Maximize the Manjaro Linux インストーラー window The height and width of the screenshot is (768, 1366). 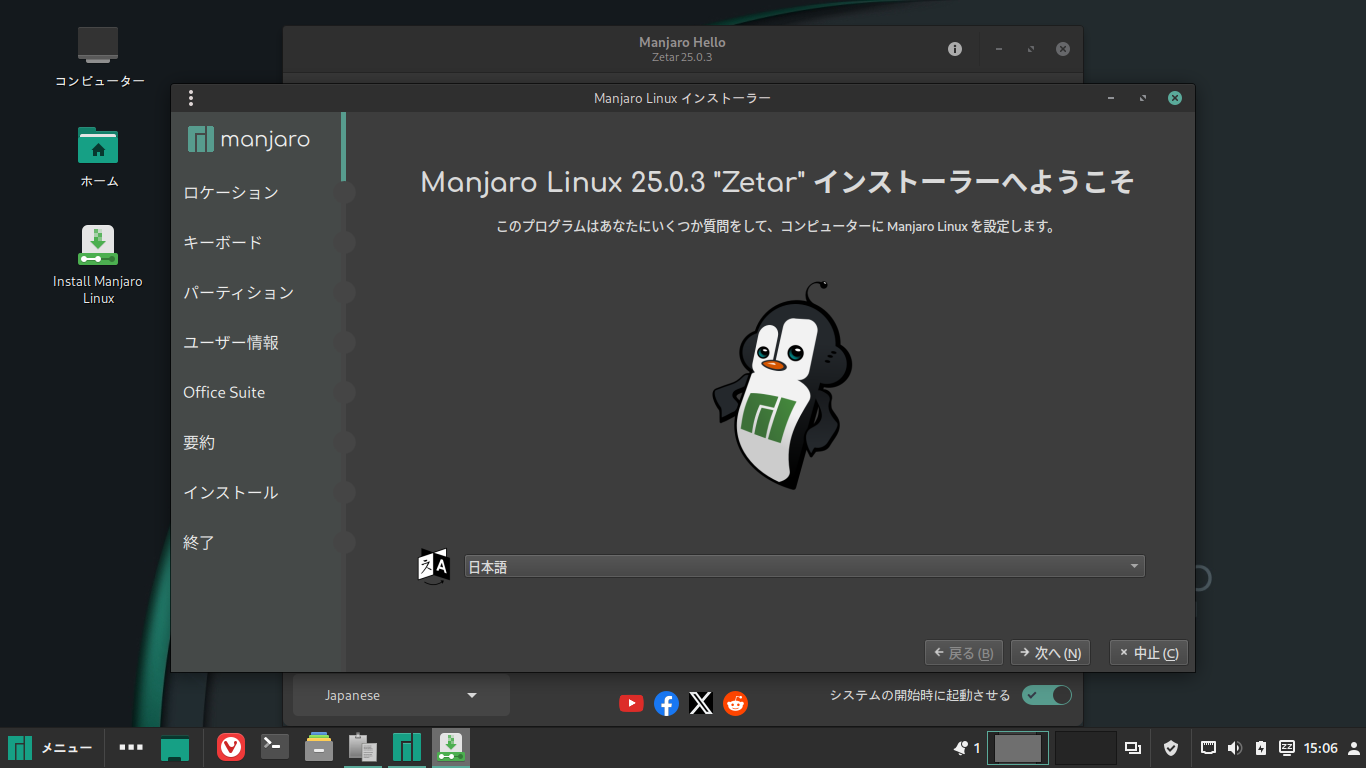(x=1143, y=98)
